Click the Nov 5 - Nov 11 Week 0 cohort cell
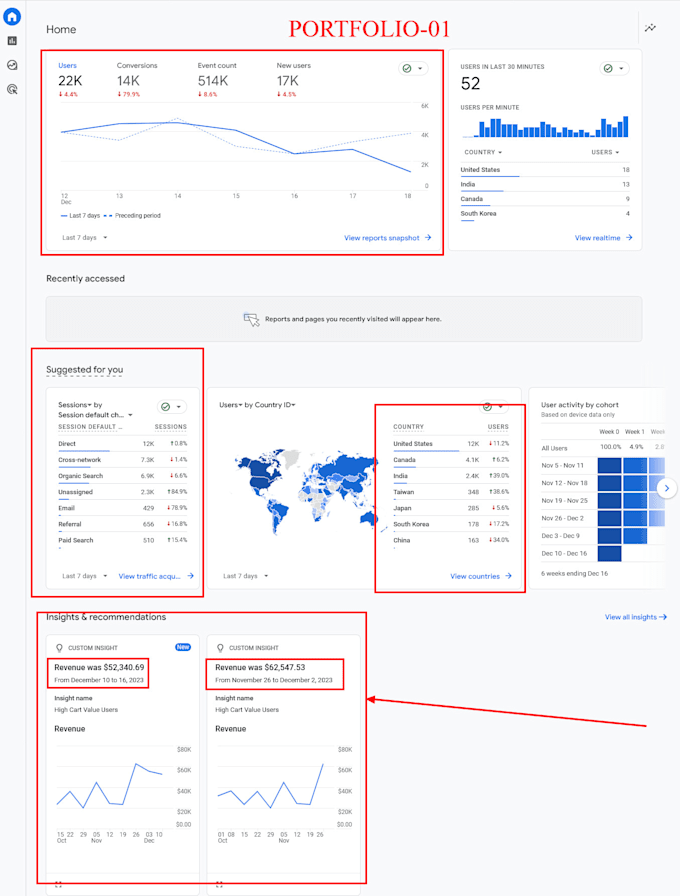Screen dimensions: 680x896 coord(609,465)
